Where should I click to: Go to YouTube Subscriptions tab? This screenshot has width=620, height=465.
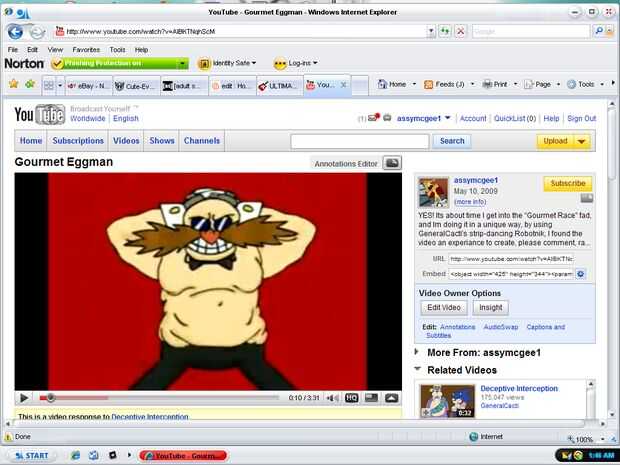coord(78,141)
